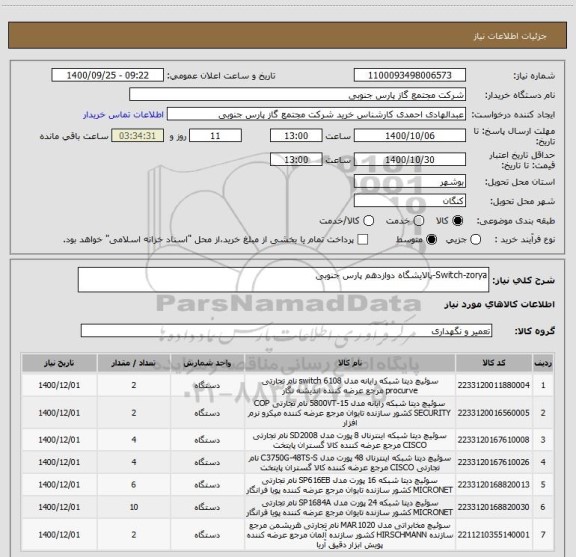Click quantity 6 in SP616EB row

[x=134, y=485]
